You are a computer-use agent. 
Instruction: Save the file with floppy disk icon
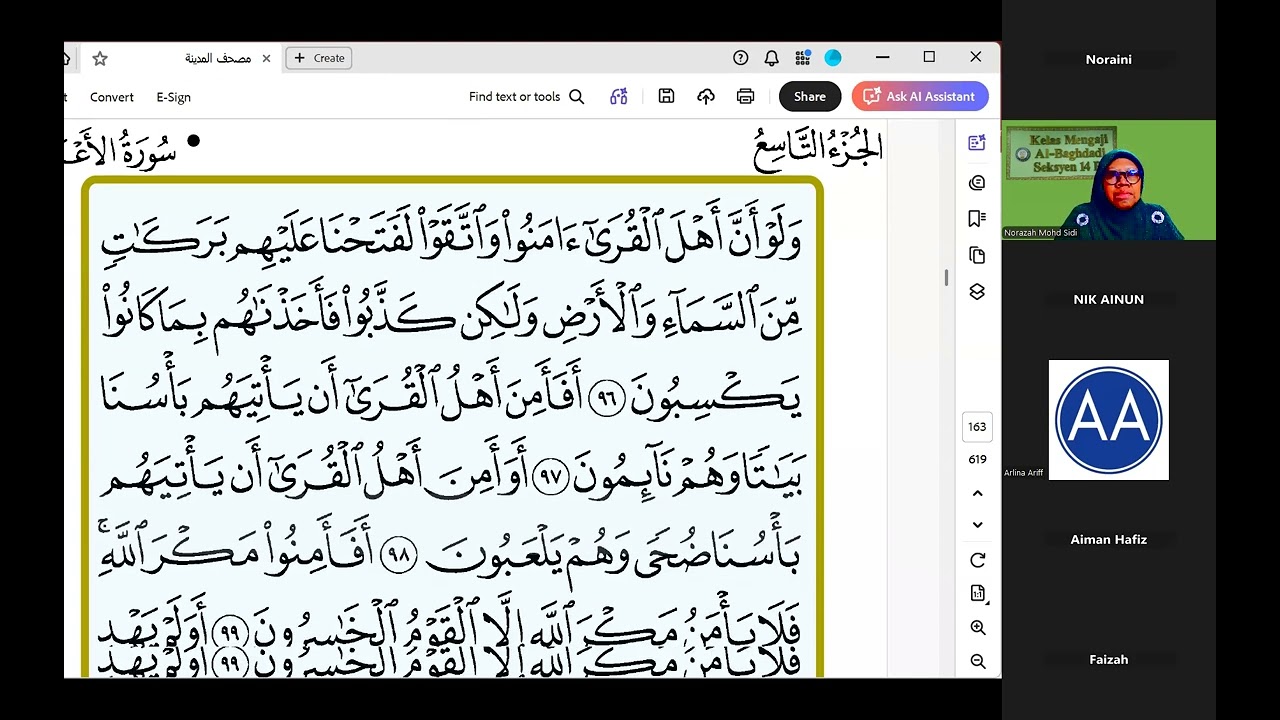click(666, 97)
